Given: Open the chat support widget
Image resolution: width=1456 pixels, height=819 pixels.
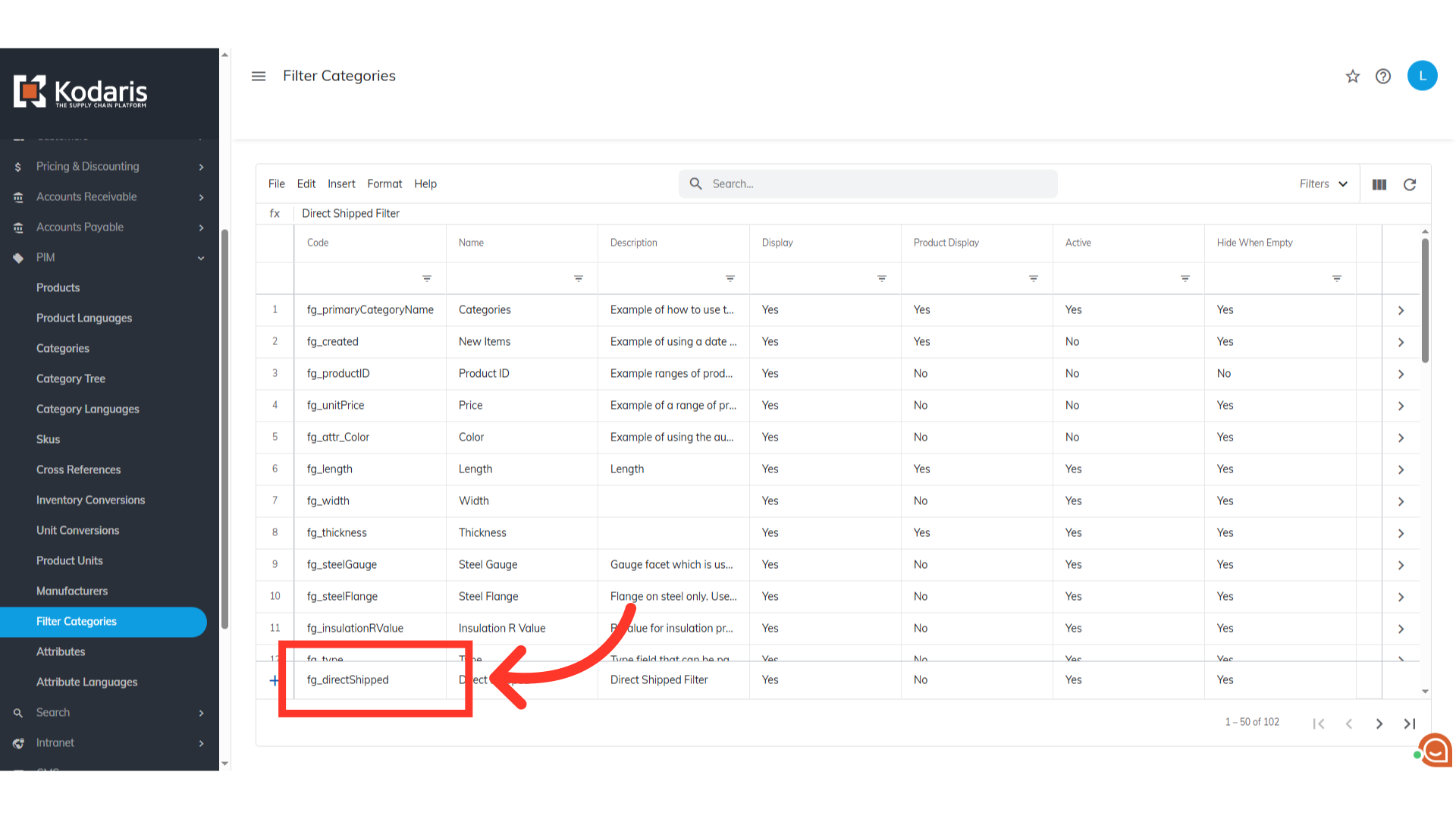Looking at the screenshot, I should point(1435,751).
